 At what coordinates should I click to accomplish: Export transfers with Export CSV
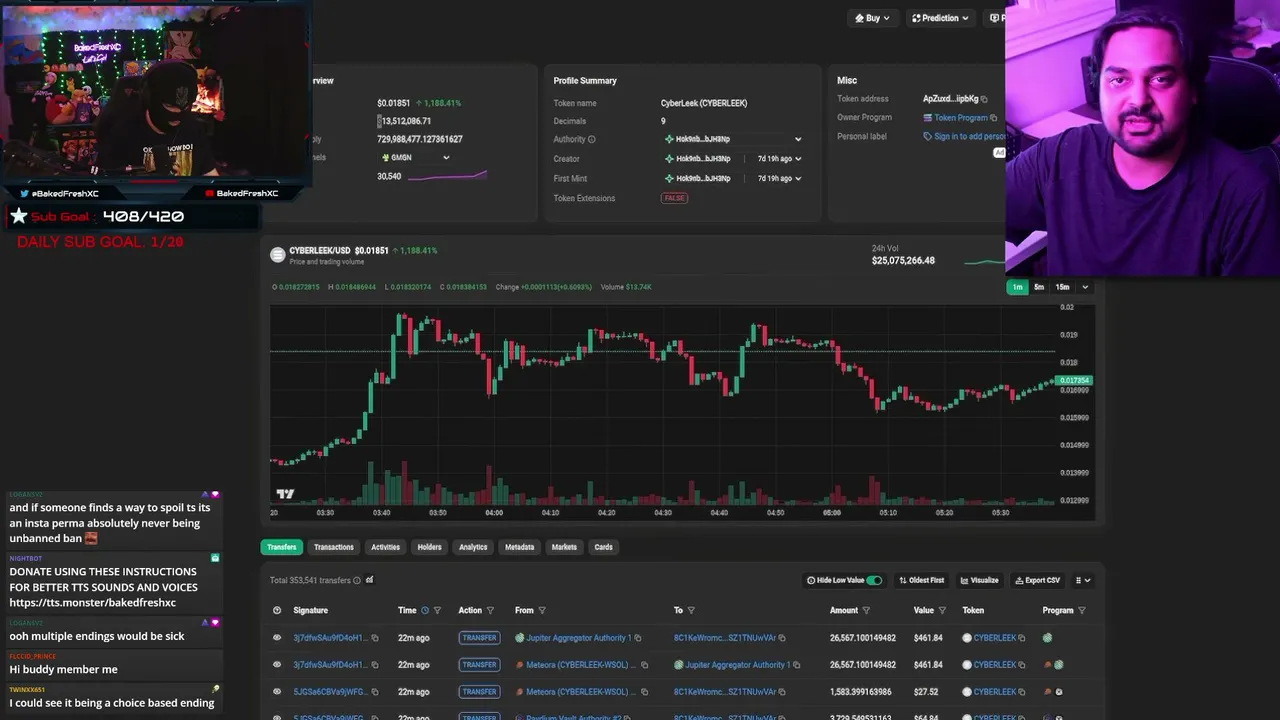(x=1038, y=580)
